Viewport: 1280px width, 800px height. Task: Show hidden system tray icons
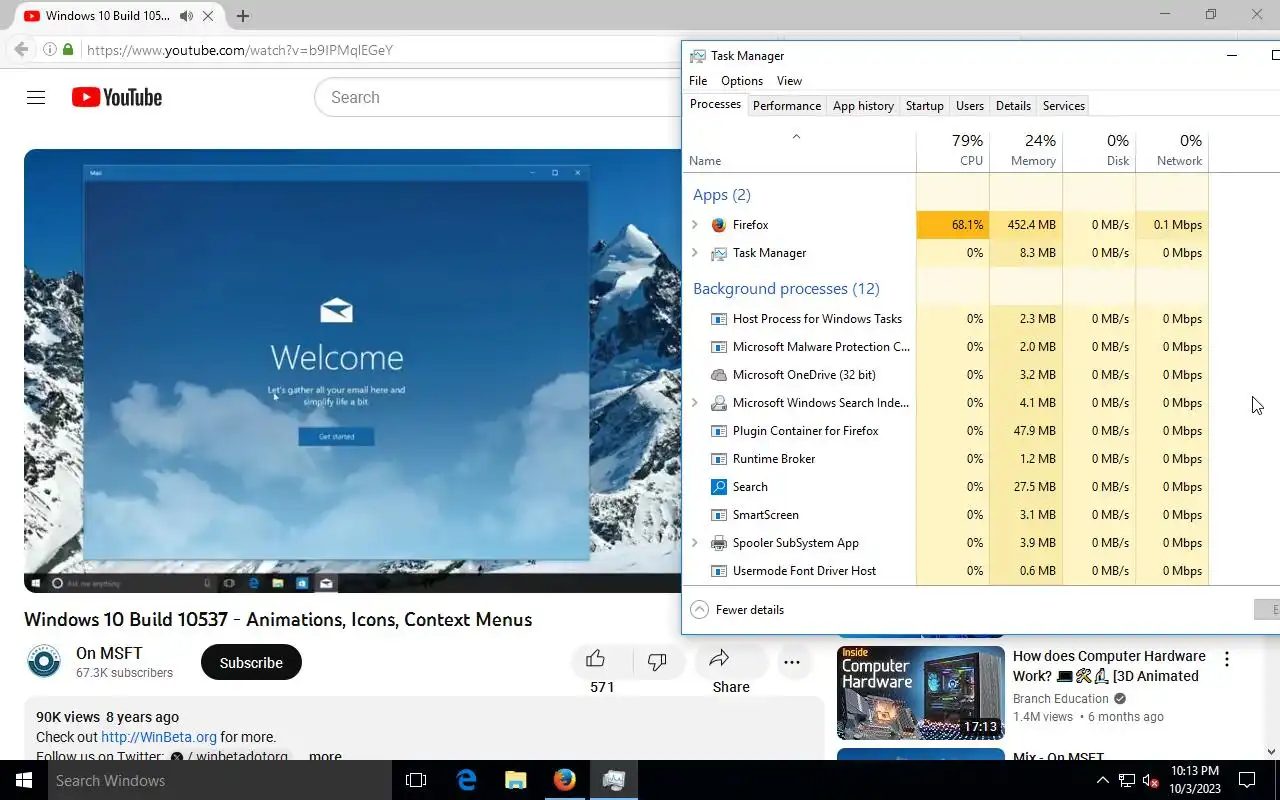click(x=1103, y=781)
